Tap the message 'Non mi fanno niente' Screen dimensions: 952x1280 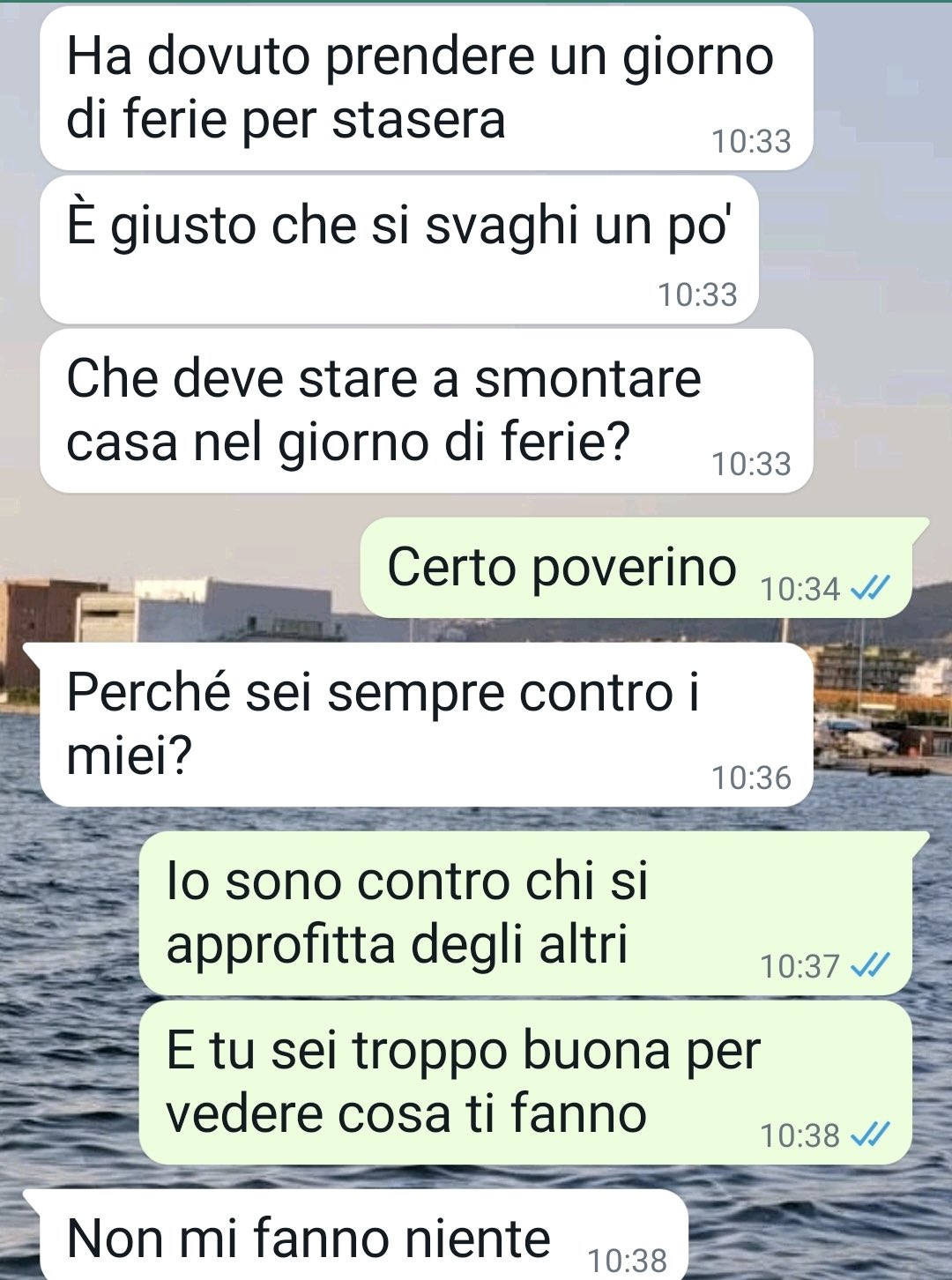pyautogui.click(x=364, y=1235)
